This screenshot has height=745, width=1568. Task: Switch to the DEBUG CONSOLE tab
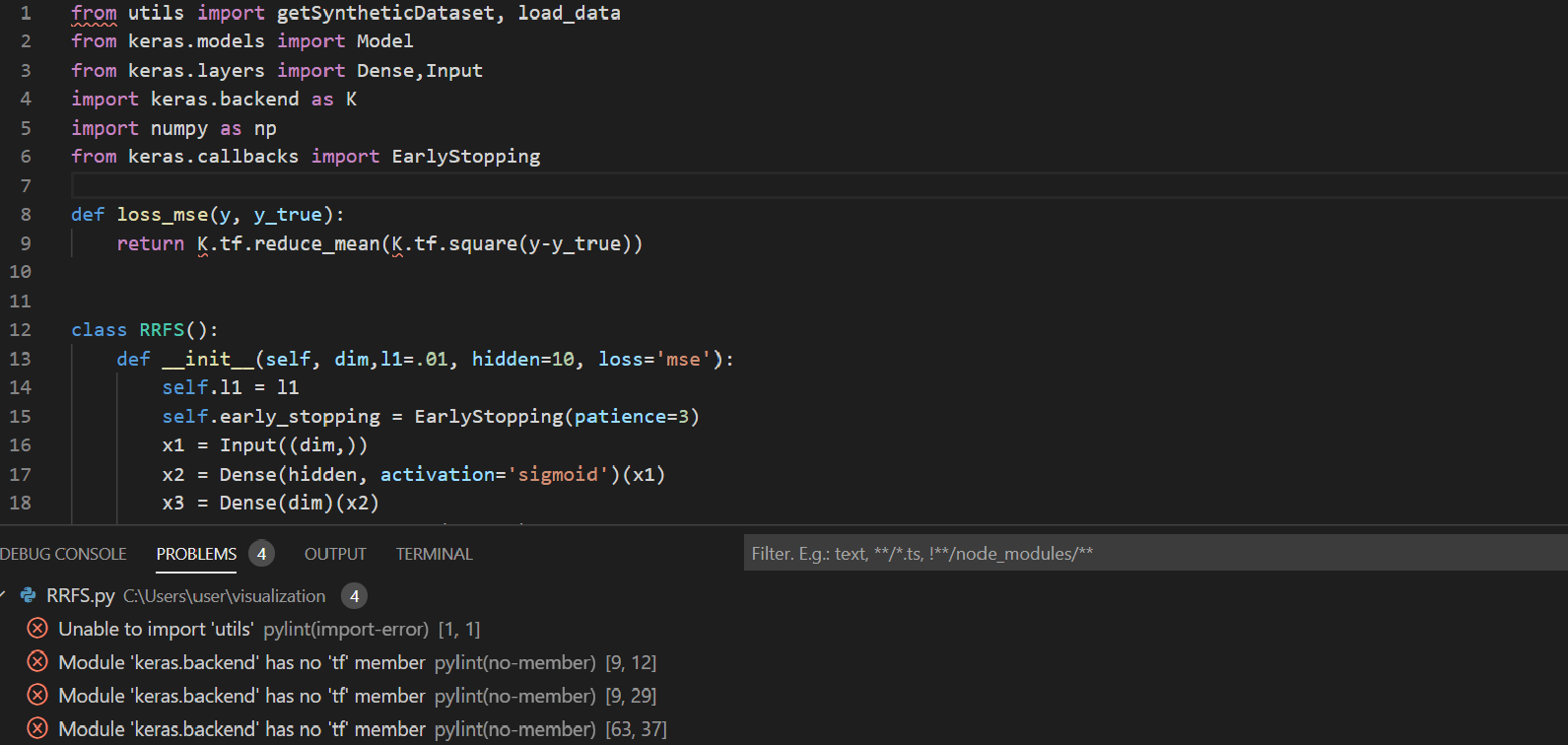click(x=63, y=554)
